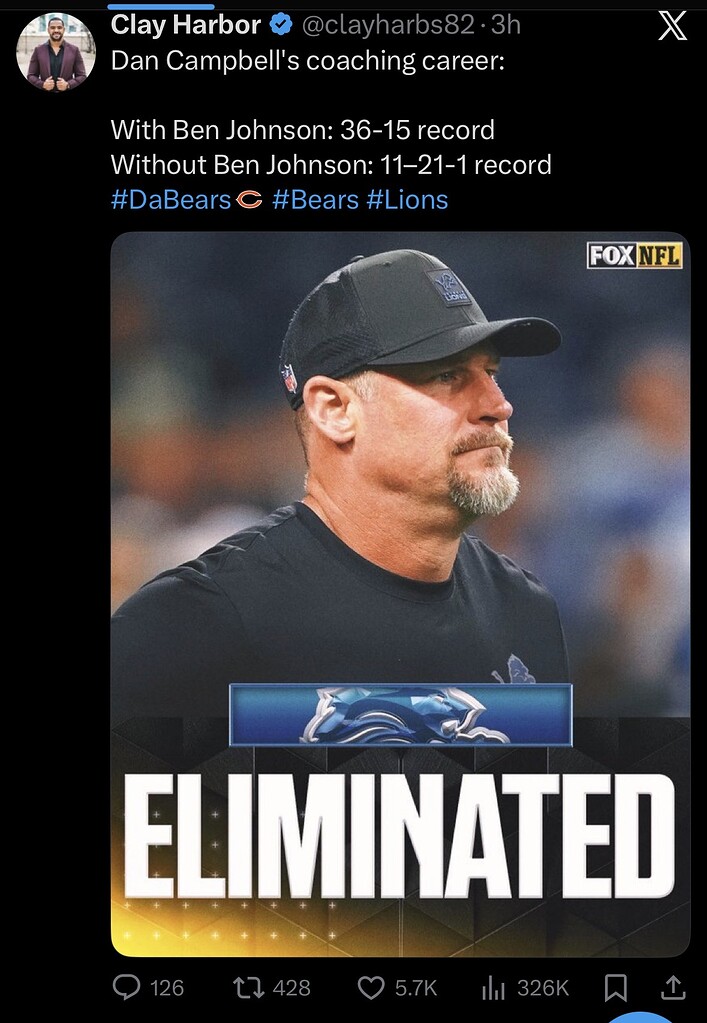Like the post with heart icon
707x1023 pixels.
(x=371, y=988)
